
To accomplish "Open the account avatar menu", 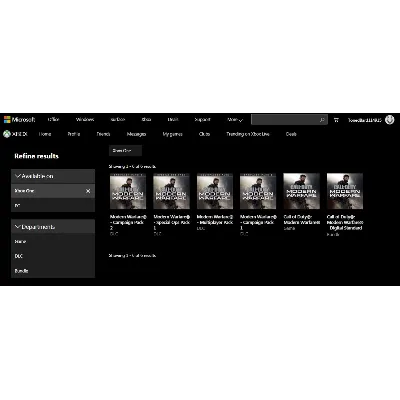I will tap(389, 119).
